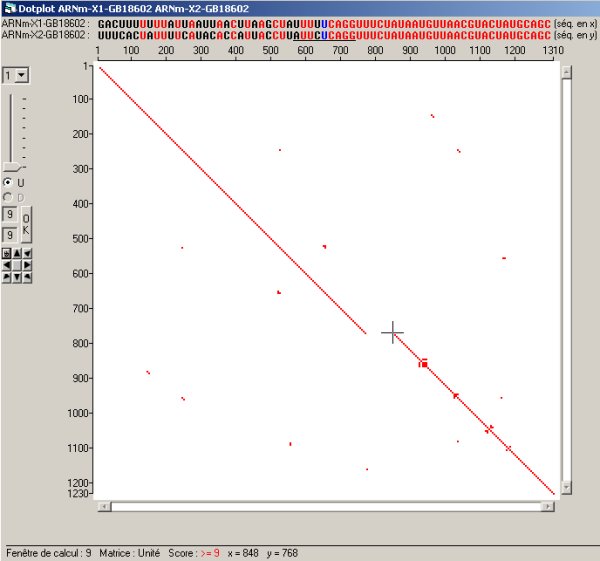The image size is (600, 561).
Task: Click the bottom-left diagonal arrow button
Action: (6, 276)
